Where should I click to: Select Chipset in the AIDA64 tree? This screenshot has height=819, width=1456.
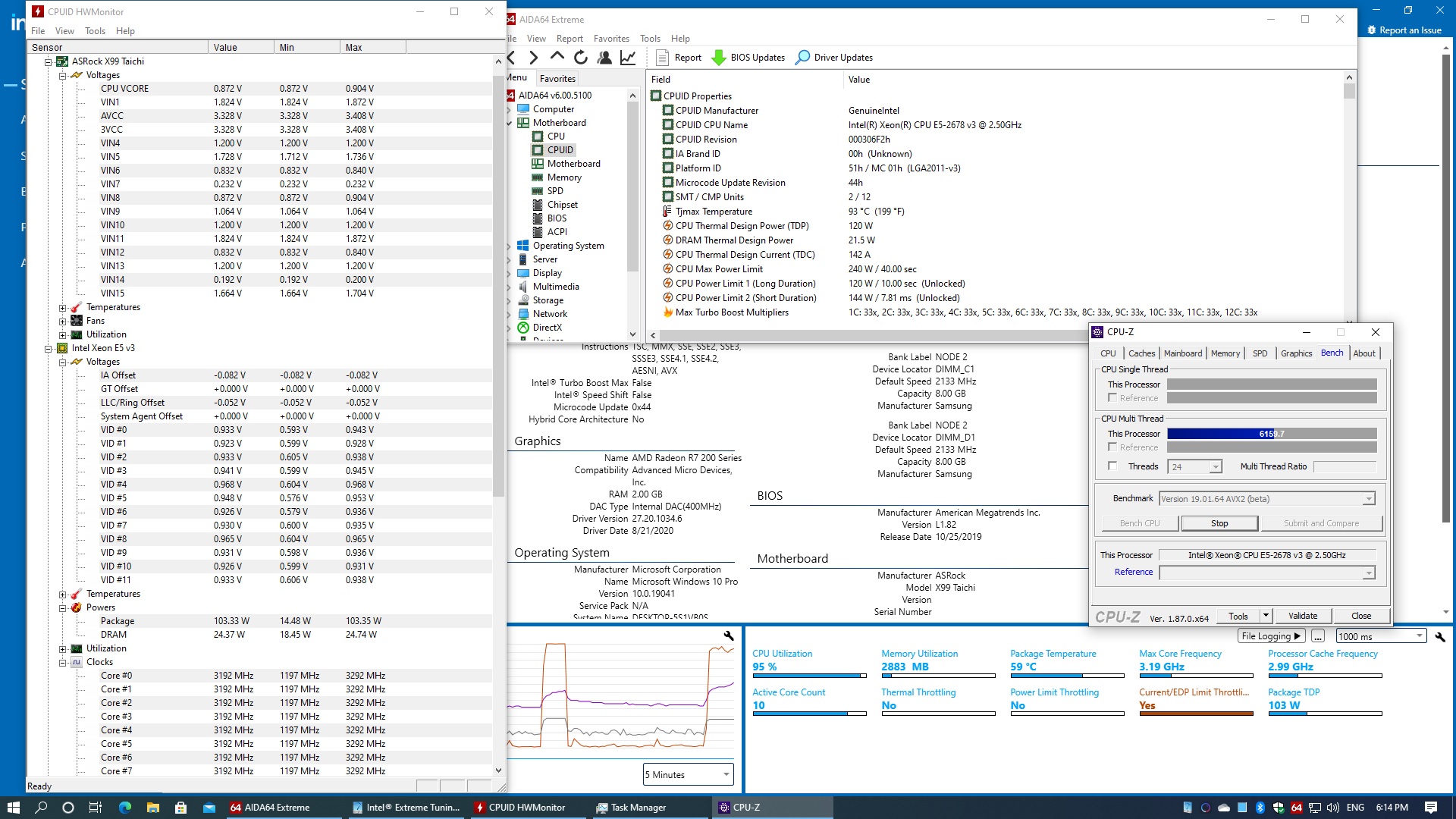pos(562,205)
